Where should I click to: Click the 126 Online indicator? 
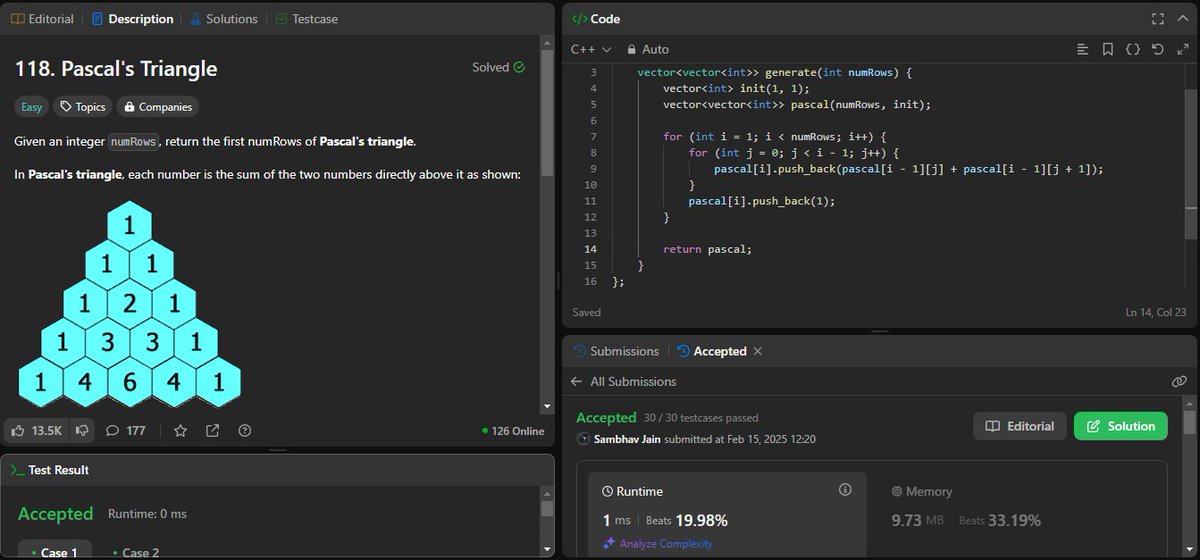[x=513, y=431]
